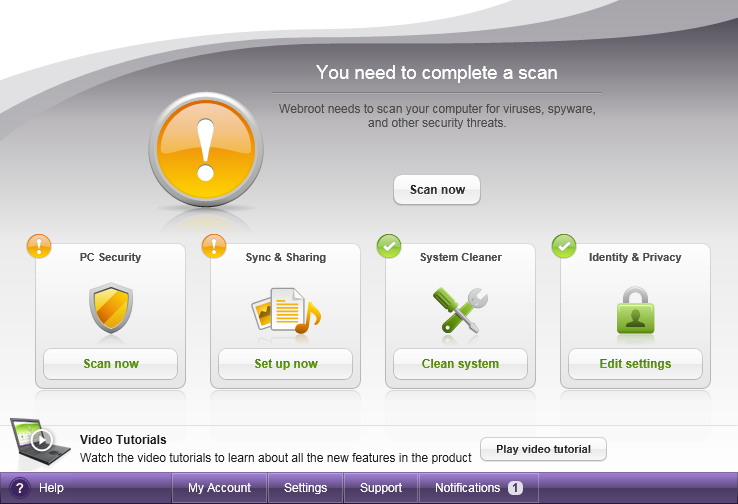Click the System Cleaner tools icon
738x504 pixels.
click(x=460, y=309)
